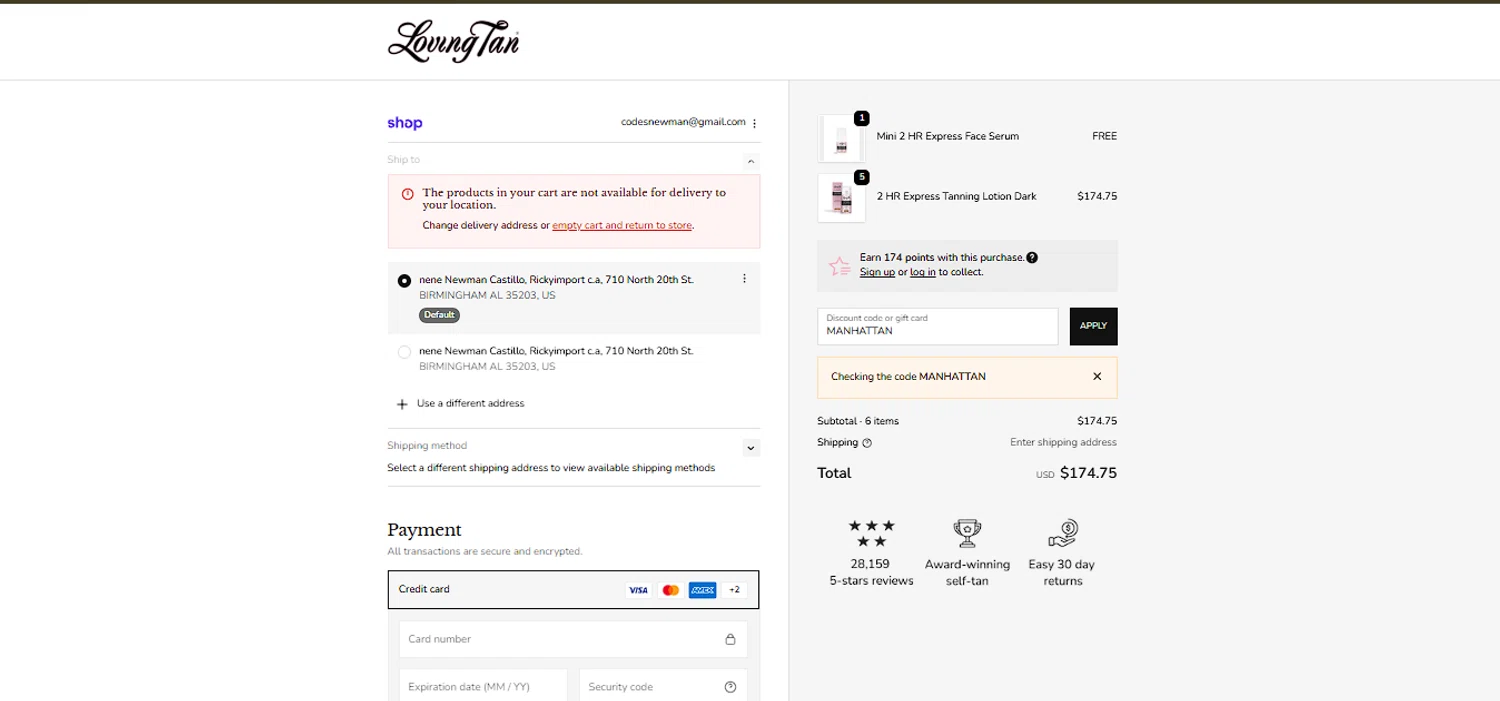Screen dimensions: 1500x701
Task: Focus the Card number field
Action: point(573,639)
